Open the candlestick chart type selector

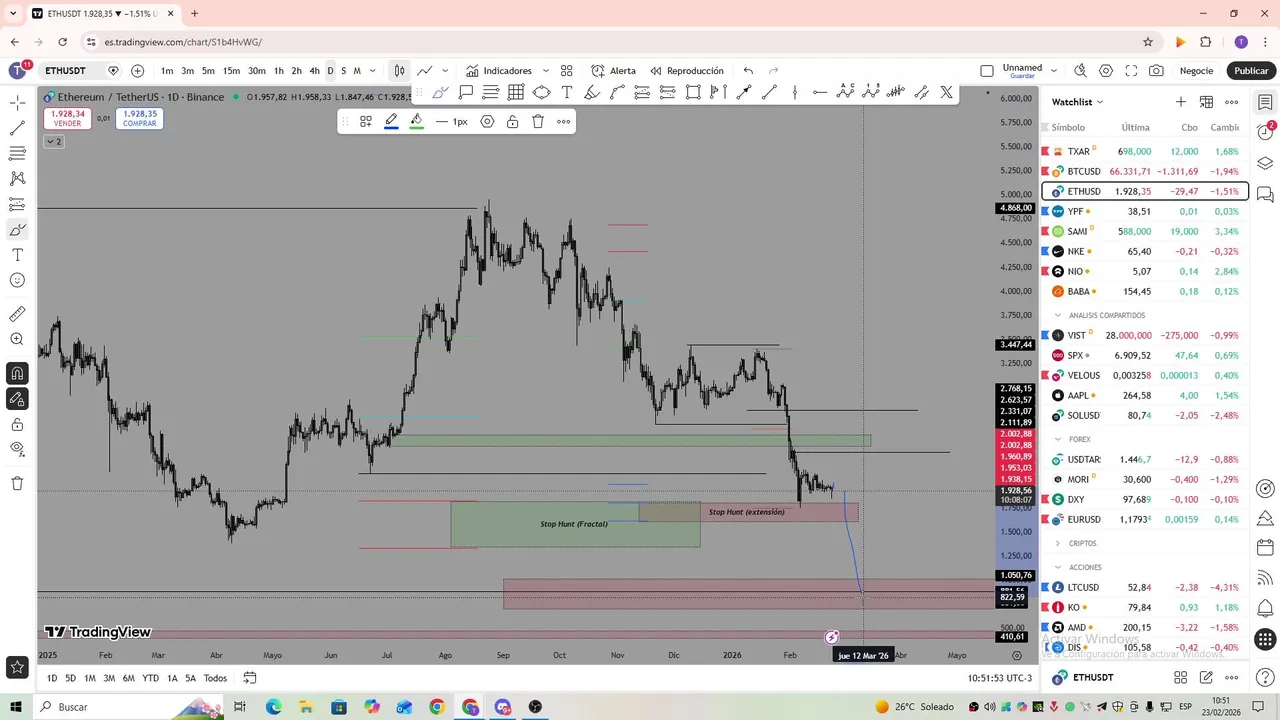point(399,71)
